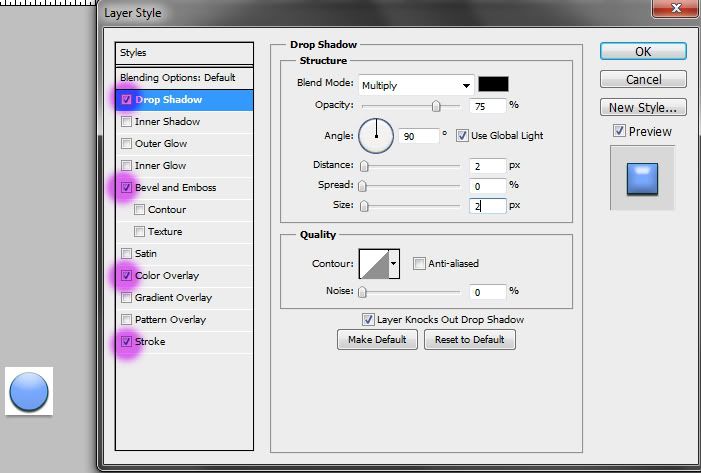Uncheck the Bevel and Emboss checkbox
Viewport: 701px width, 473px height.
(x=127, y=187)
